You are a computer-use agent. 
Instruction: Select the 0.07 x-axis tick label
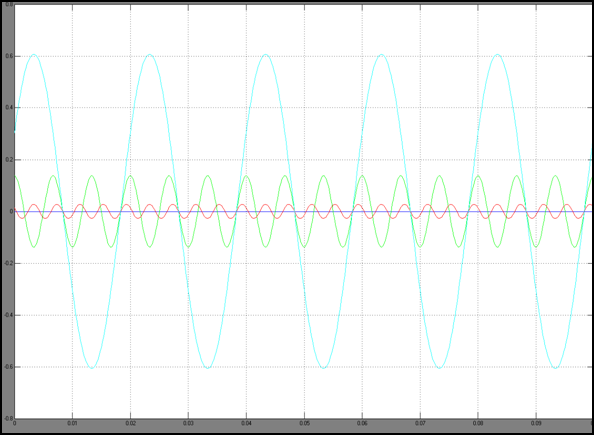420,422
